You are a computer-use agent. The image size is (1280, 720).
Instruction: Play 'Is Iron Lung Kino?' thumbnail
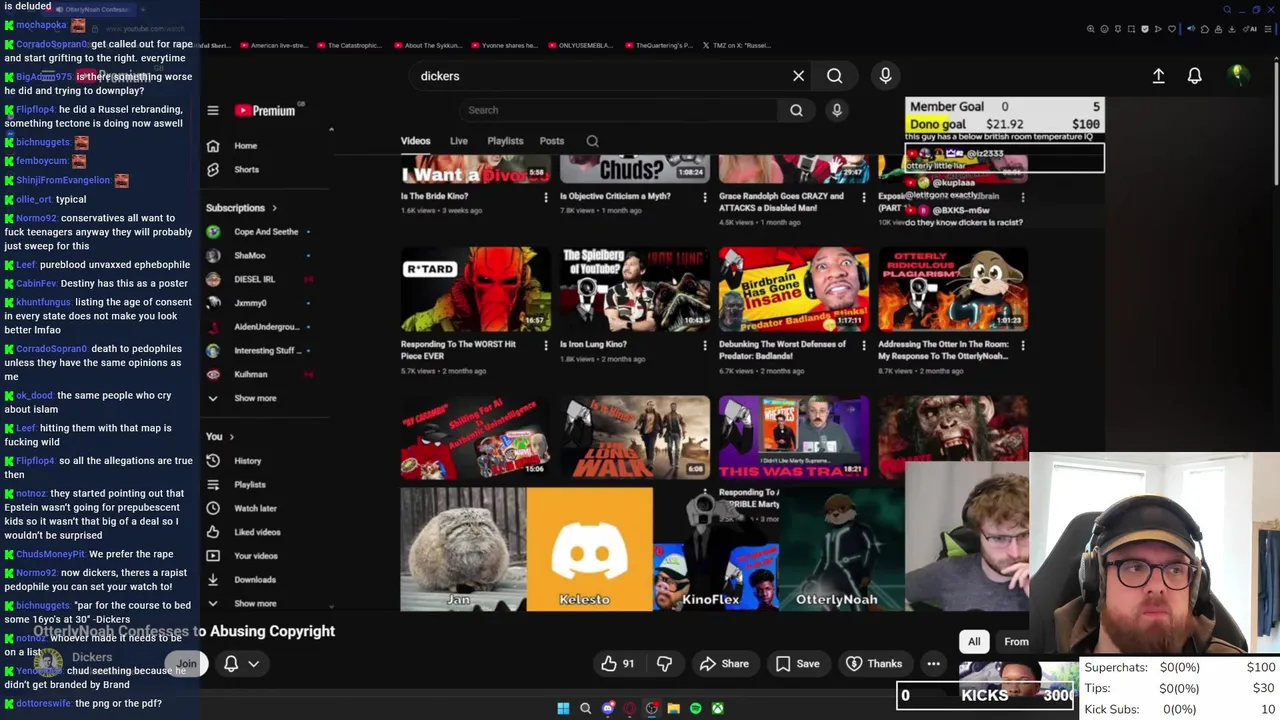tap(634, 289)
